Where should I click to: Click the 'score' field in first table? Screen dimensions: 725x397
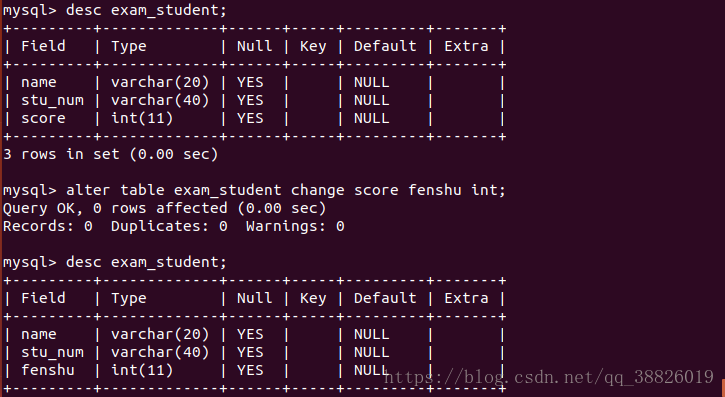pyautogui.click(x=43, y=118)
